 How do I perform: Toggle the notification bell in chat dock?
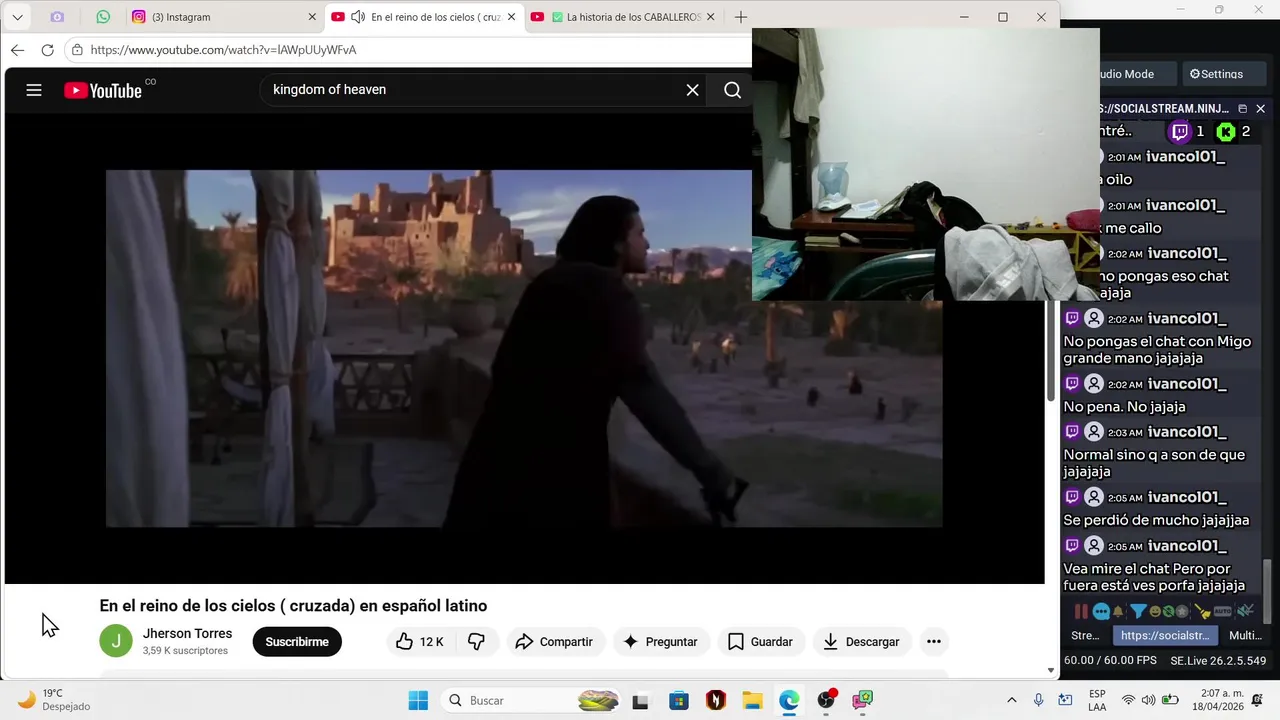1119,611
